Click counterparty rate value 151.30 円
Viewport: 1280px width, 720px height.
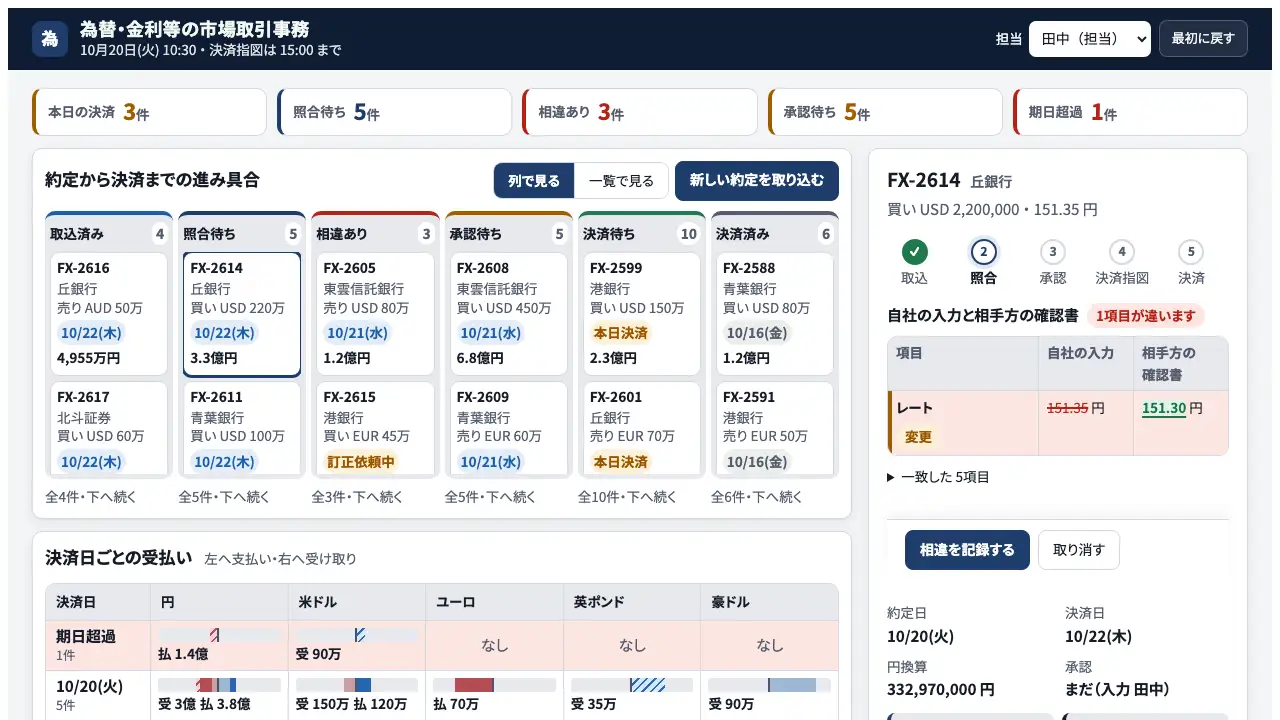(x=1172, y=409)
